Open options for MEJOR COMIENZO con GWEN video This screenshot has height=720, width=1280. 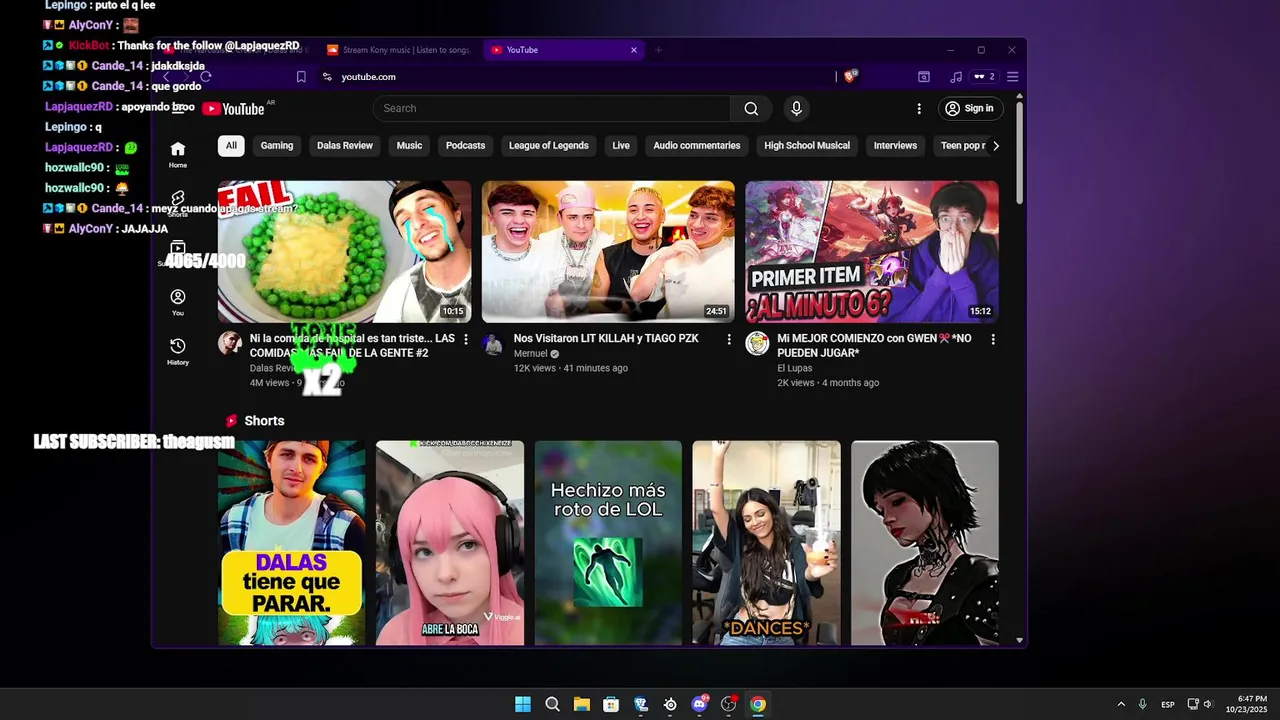993,340
